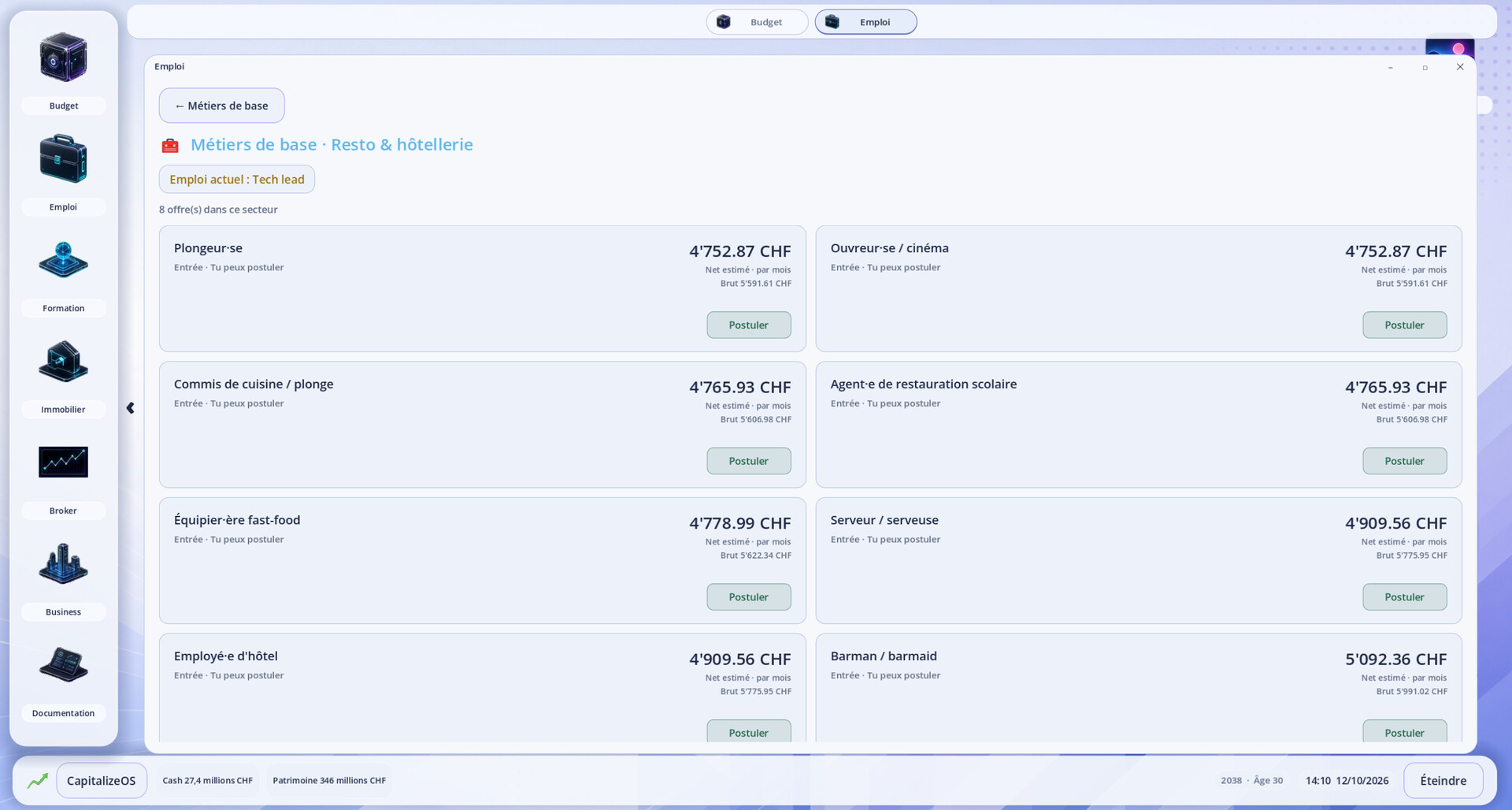Apply to Commis de cuisine / plonge
1512x810 pixels.
[748, 461]
